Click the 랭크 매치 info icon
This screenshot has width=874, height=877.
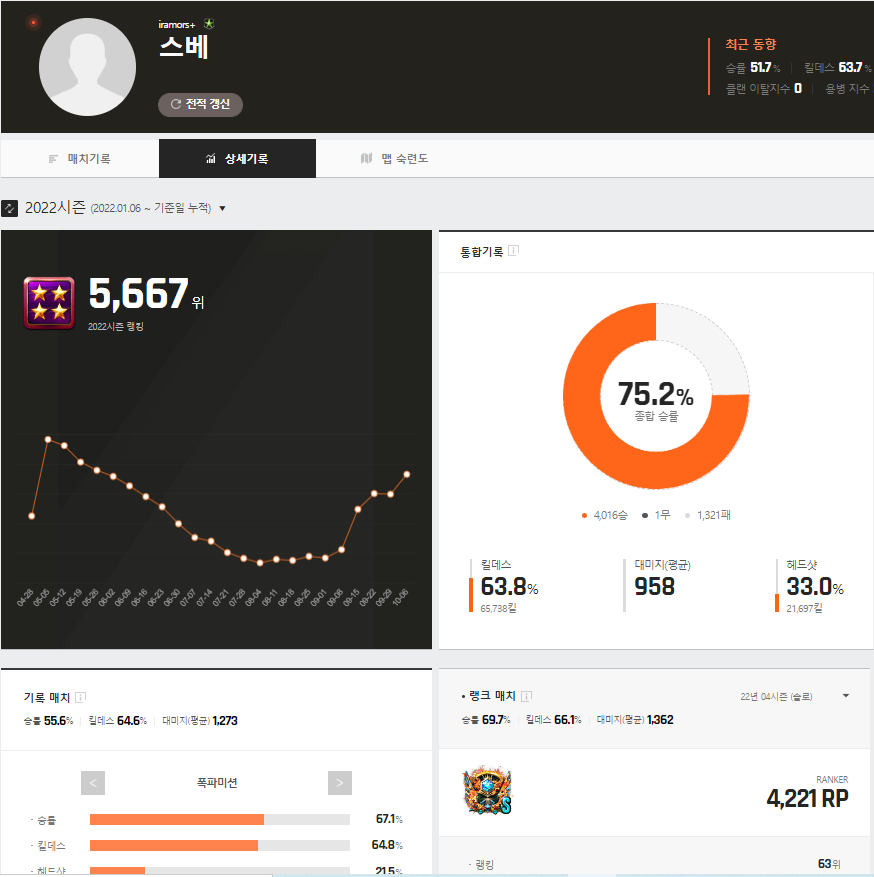pyautogui.click(x=527, y=696)
